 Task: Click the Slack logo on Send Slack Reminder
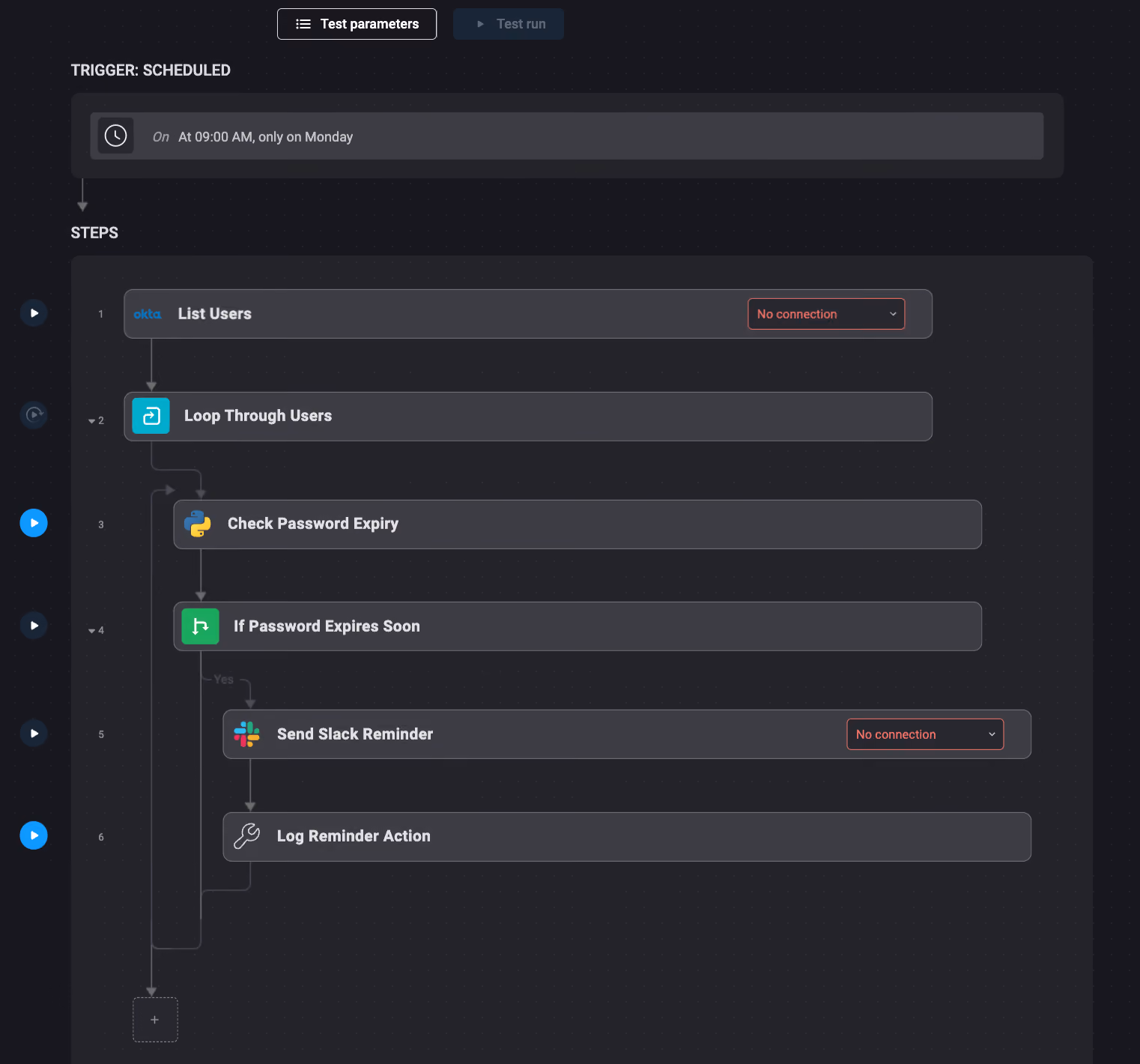246,734
